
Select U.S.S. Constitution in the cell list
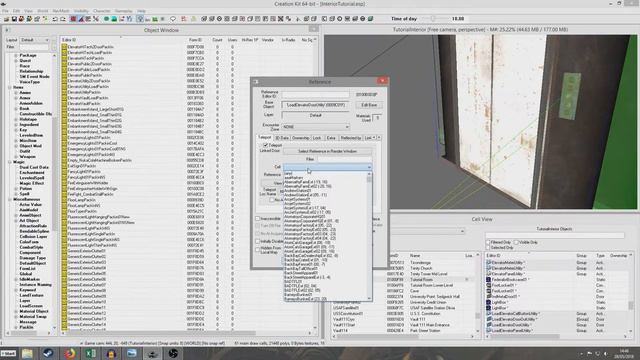pyautogui.click(x=426, y=313)
